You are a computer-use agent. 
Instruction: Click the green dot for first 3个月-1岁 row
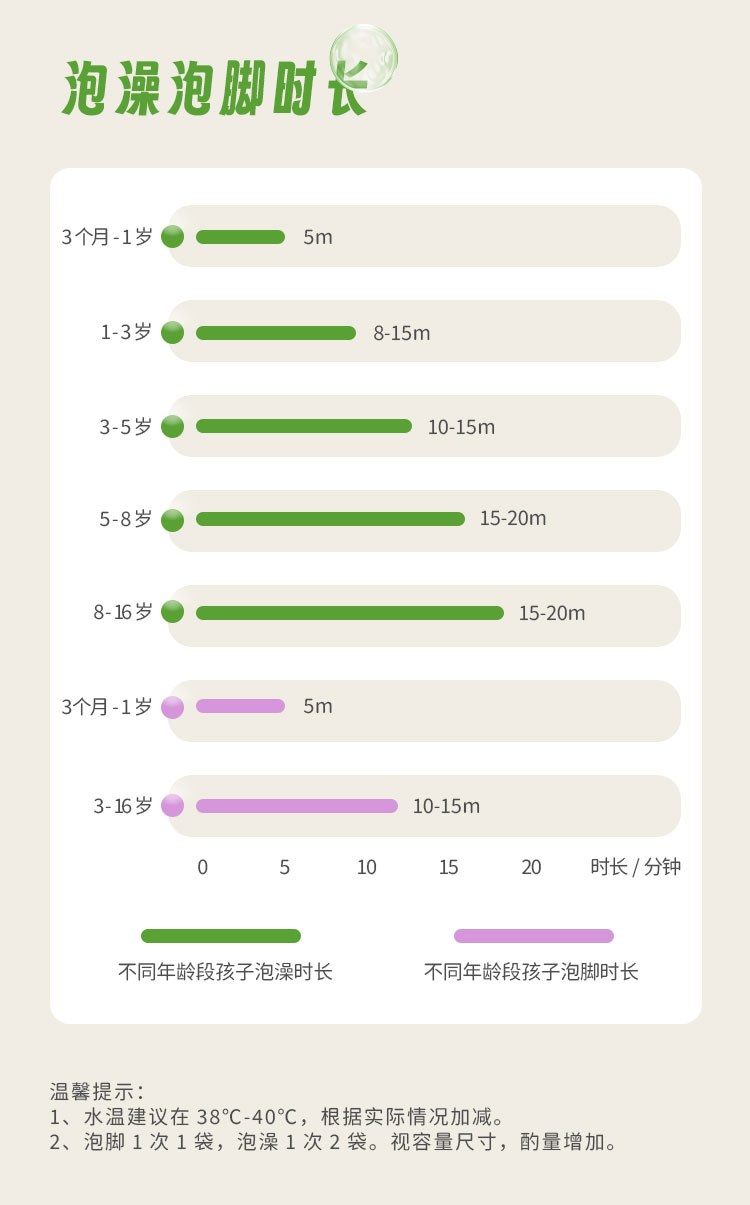tap(173, 237)
